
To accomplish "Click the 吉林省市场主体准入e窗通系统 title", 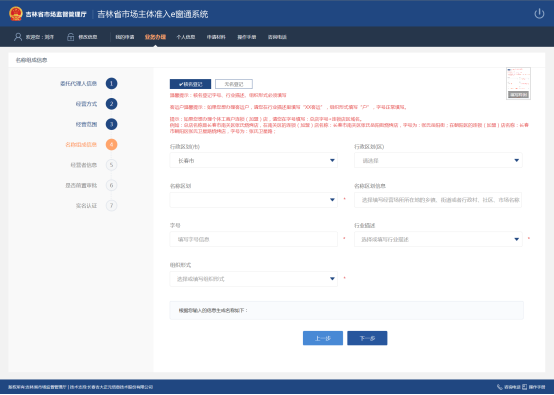I will tap(153, 14).
